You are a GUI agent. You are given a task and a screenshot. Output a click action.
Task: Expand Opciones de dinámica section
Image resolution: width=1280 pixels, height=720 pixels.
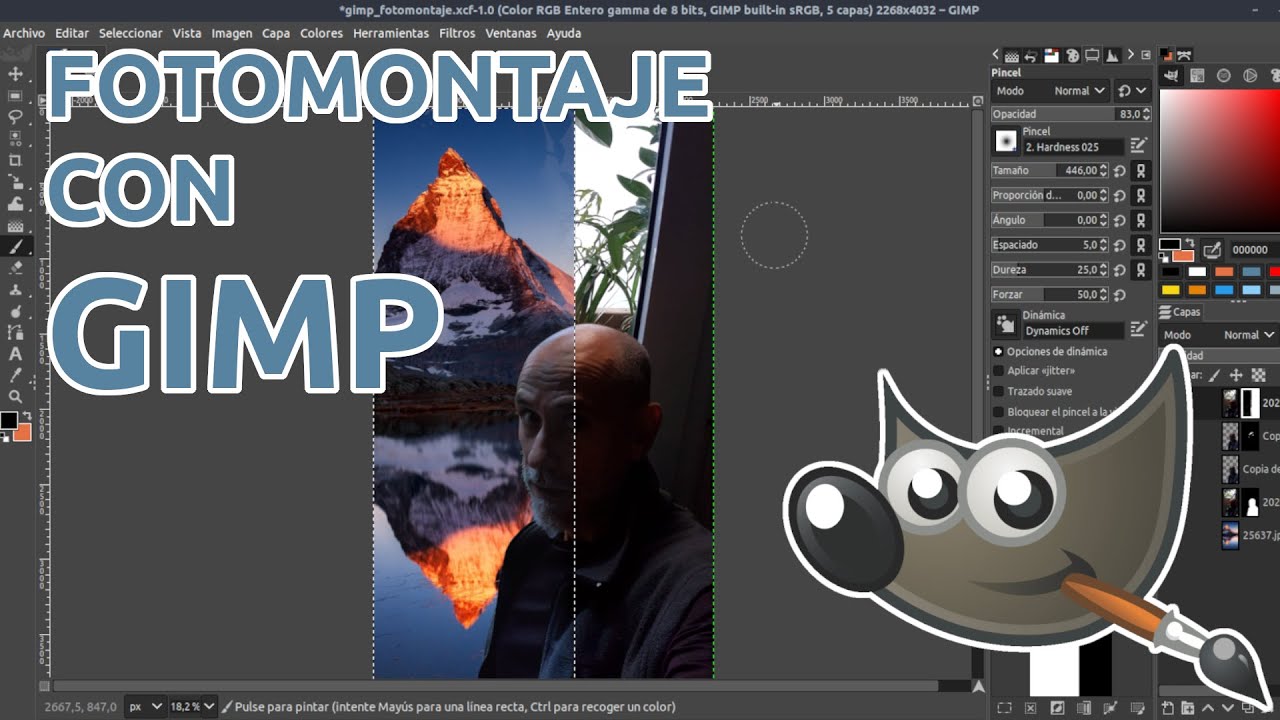(x=998, y=352)
